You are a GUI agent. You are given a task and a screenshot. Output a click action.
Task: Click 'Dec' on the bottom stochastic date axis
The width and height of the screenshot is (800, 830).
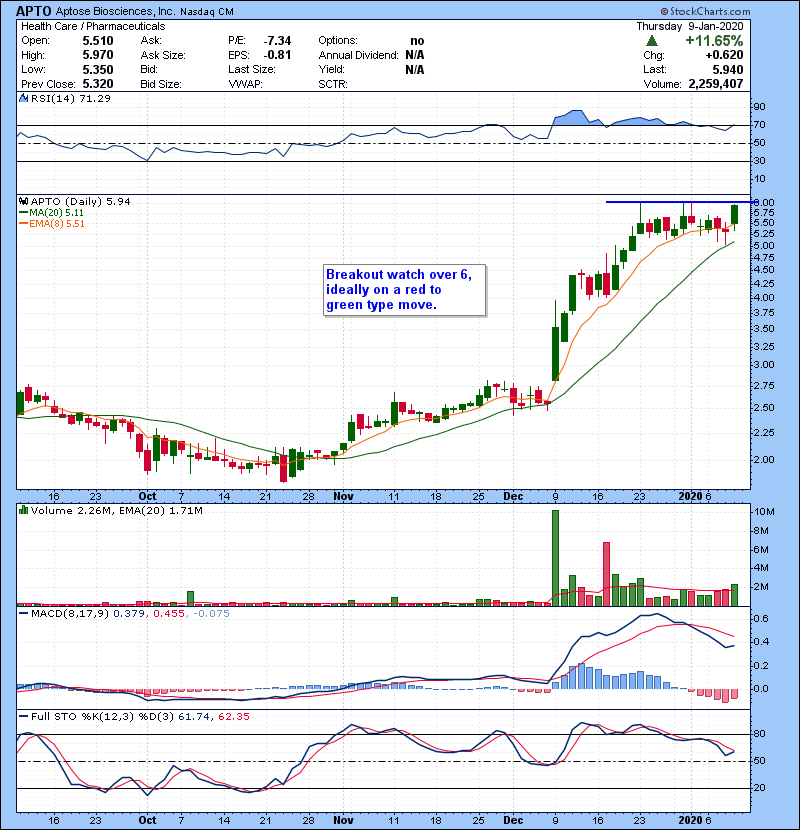coord(513,820)
